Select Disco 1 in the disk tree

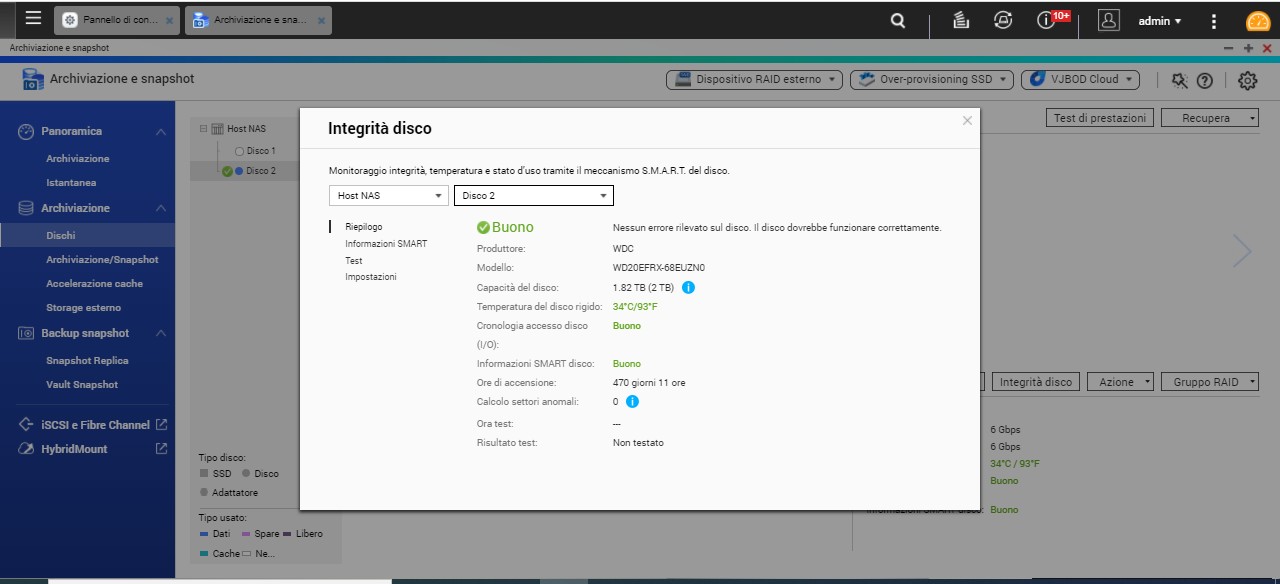coord(260,151)
